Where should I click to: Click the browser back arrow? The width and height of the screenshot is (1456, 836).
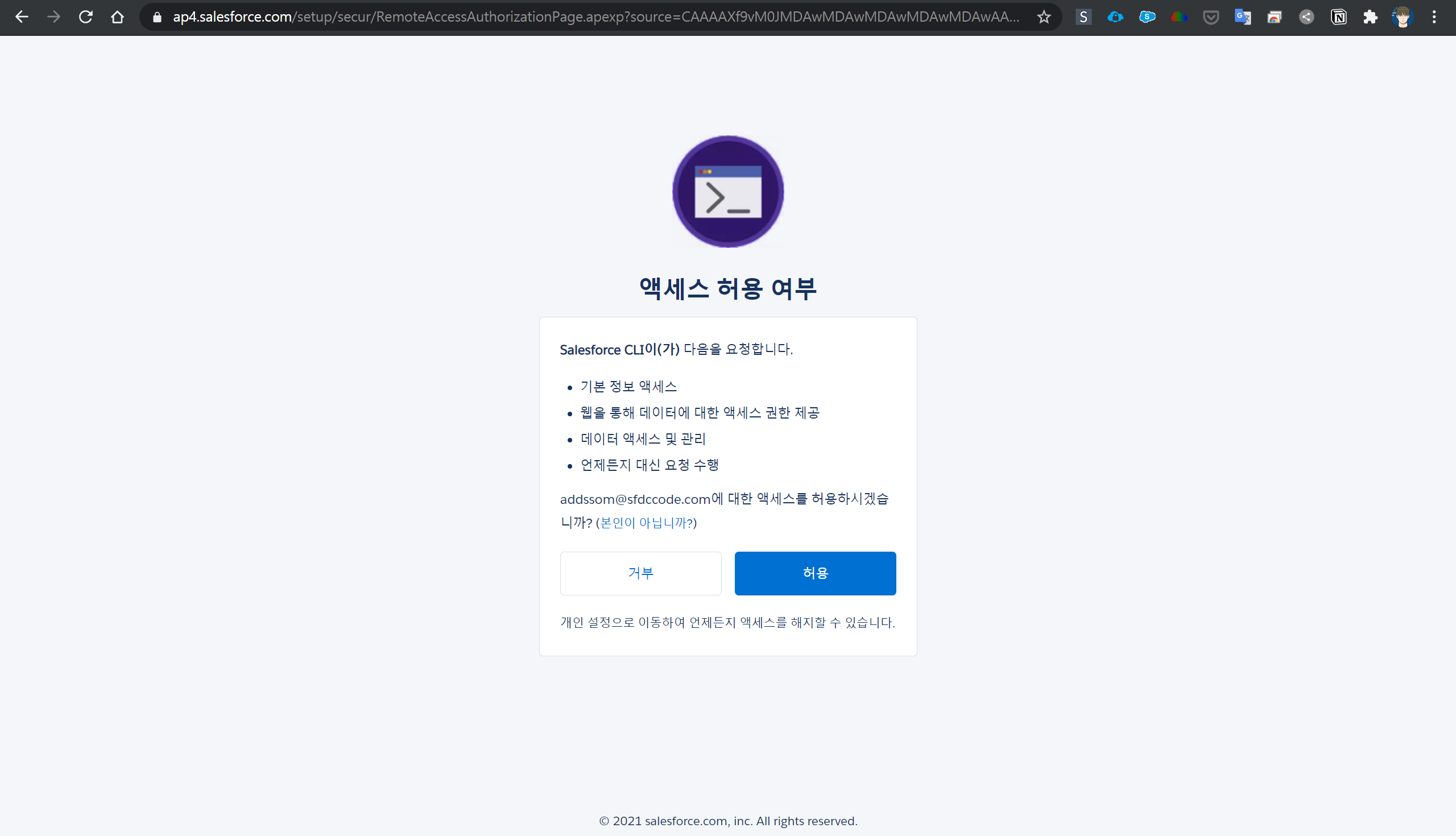tap(22, 17)
